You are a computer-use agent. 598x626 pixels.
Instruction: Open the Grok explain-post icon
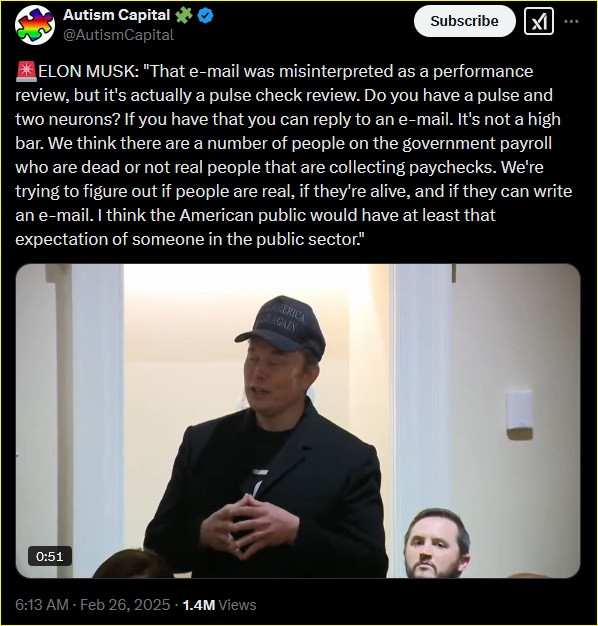(x=539, y=21)
